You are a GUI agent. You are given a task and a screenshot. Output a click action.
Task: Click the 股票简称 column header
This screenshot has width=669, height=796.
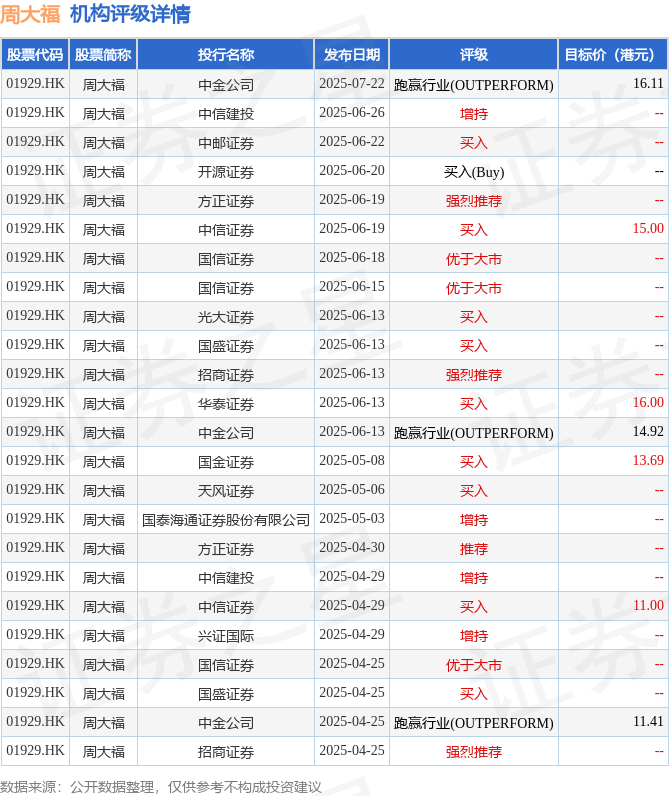pos(103,55)
